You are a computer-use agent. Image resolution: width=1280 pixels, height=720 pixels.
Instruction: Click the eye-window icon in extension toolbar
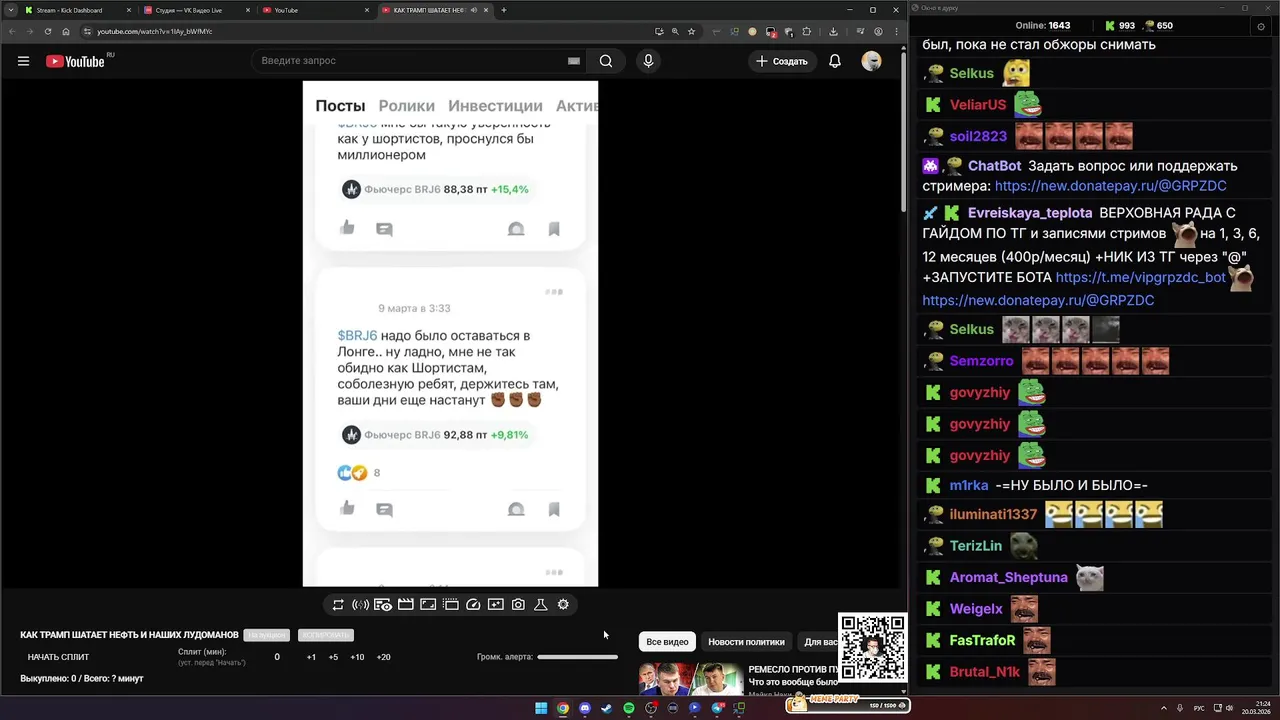[x=383, y=605]
